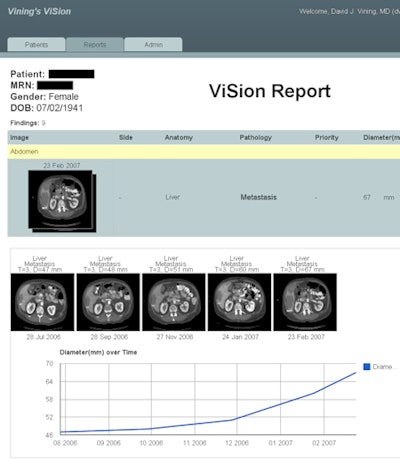Click the Diameter(mm) over Time chart title

pyautogui.click(x=98, y=352)
